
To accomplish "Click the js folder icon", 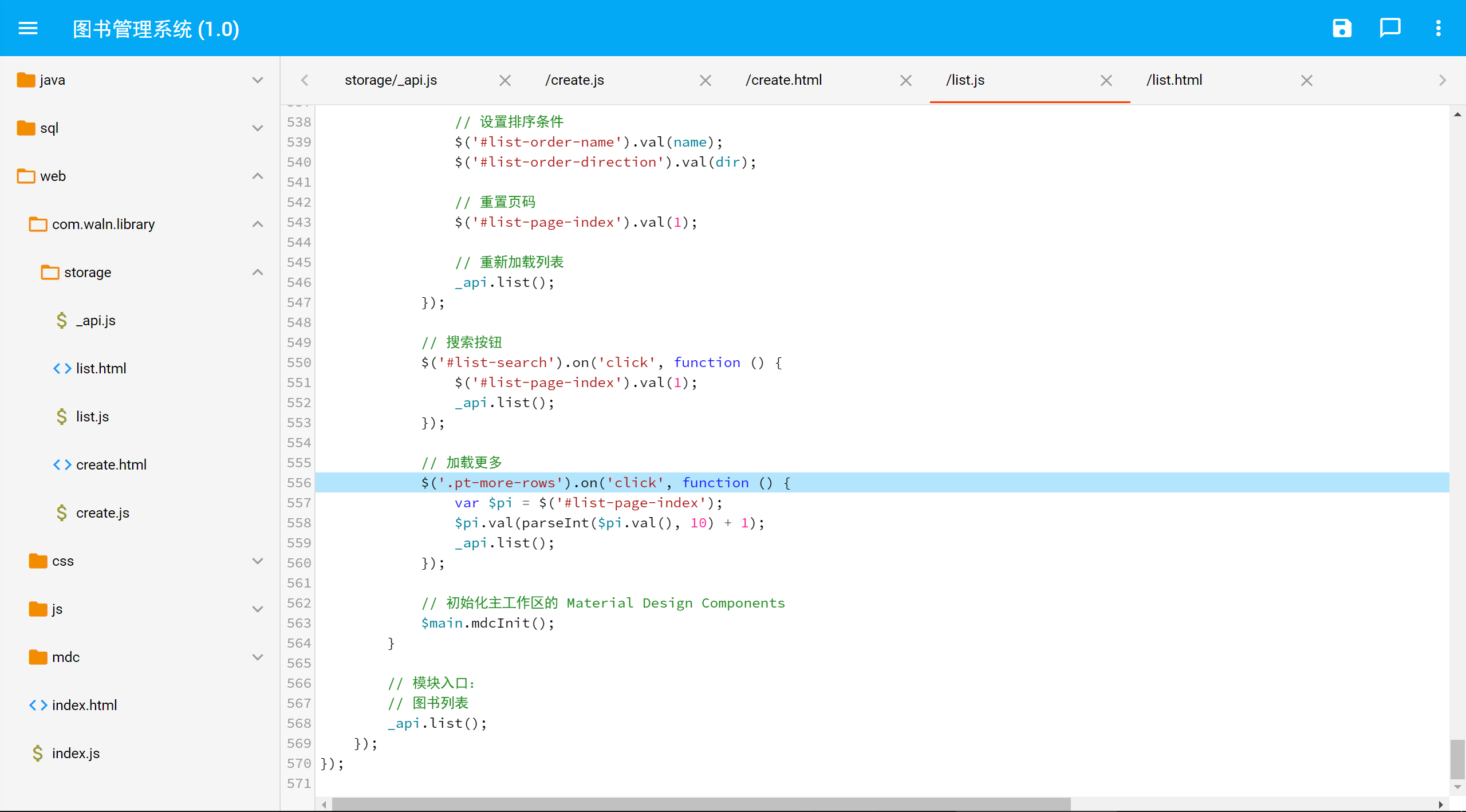I will (x=38, y=609).
